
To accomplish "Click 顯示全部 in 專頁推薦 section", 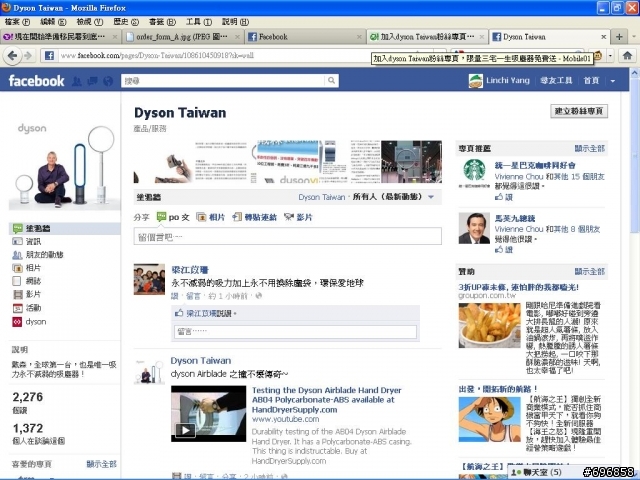I will click(x=589, y=148).
